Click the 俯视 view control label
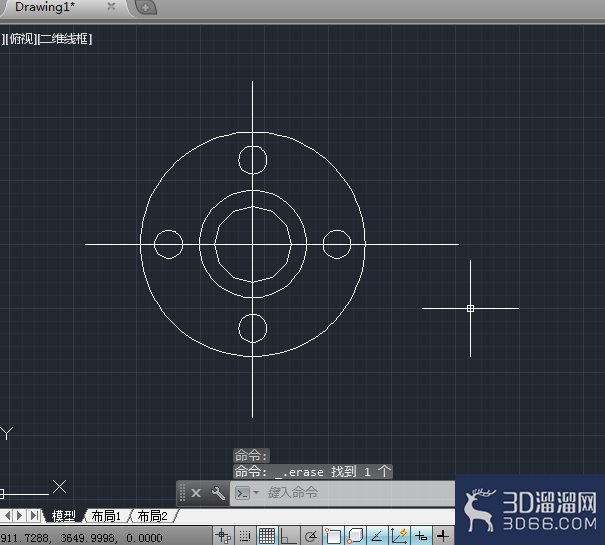605x545 pixels. pyautogui.click(x=22, y=39)
